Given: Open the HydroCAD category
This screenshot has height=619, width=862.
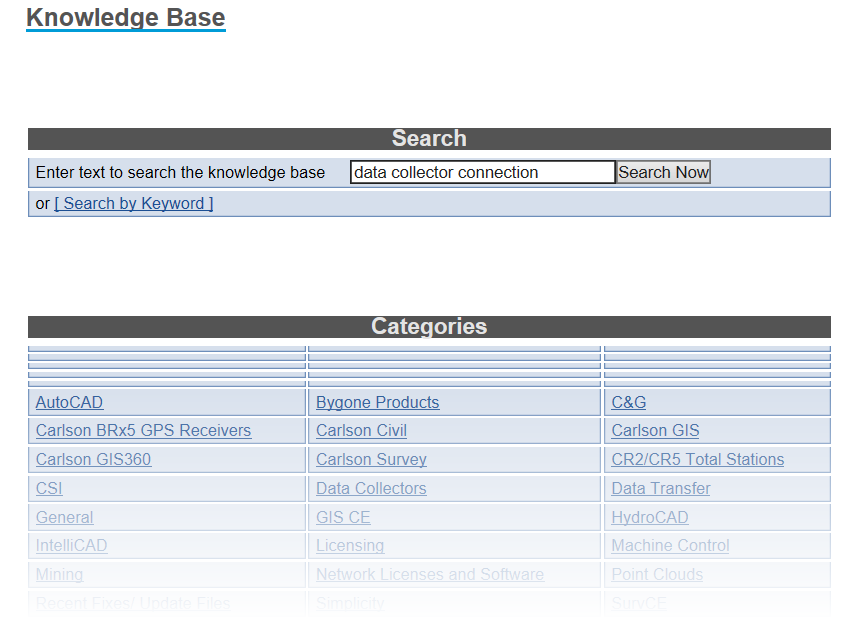Looking at the screenshot, I should (x=650, y=517).
